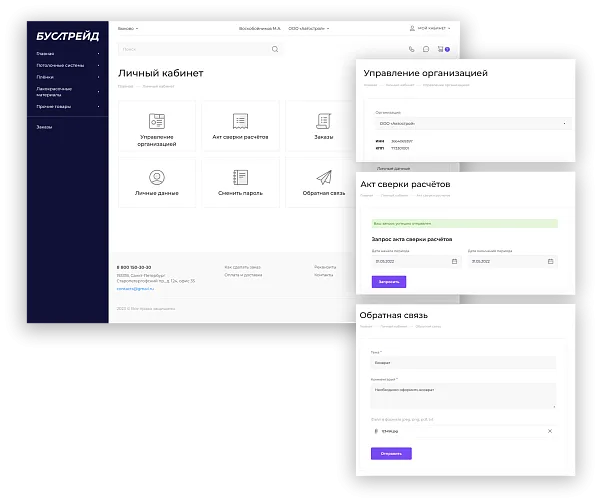This screenshot has width=600, height=503.
Task: Click Личный кабинет breadcrumb in Акт сверки panel
Action: (394, 195)
